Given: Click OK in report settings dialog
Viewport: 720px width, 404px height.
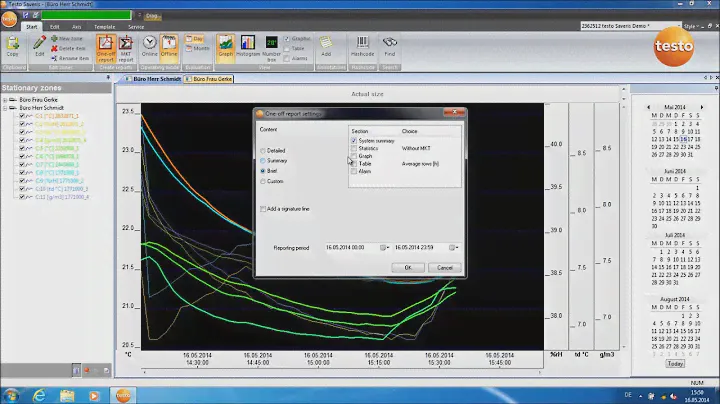Looking at the screenshot, I should (407, 267).
